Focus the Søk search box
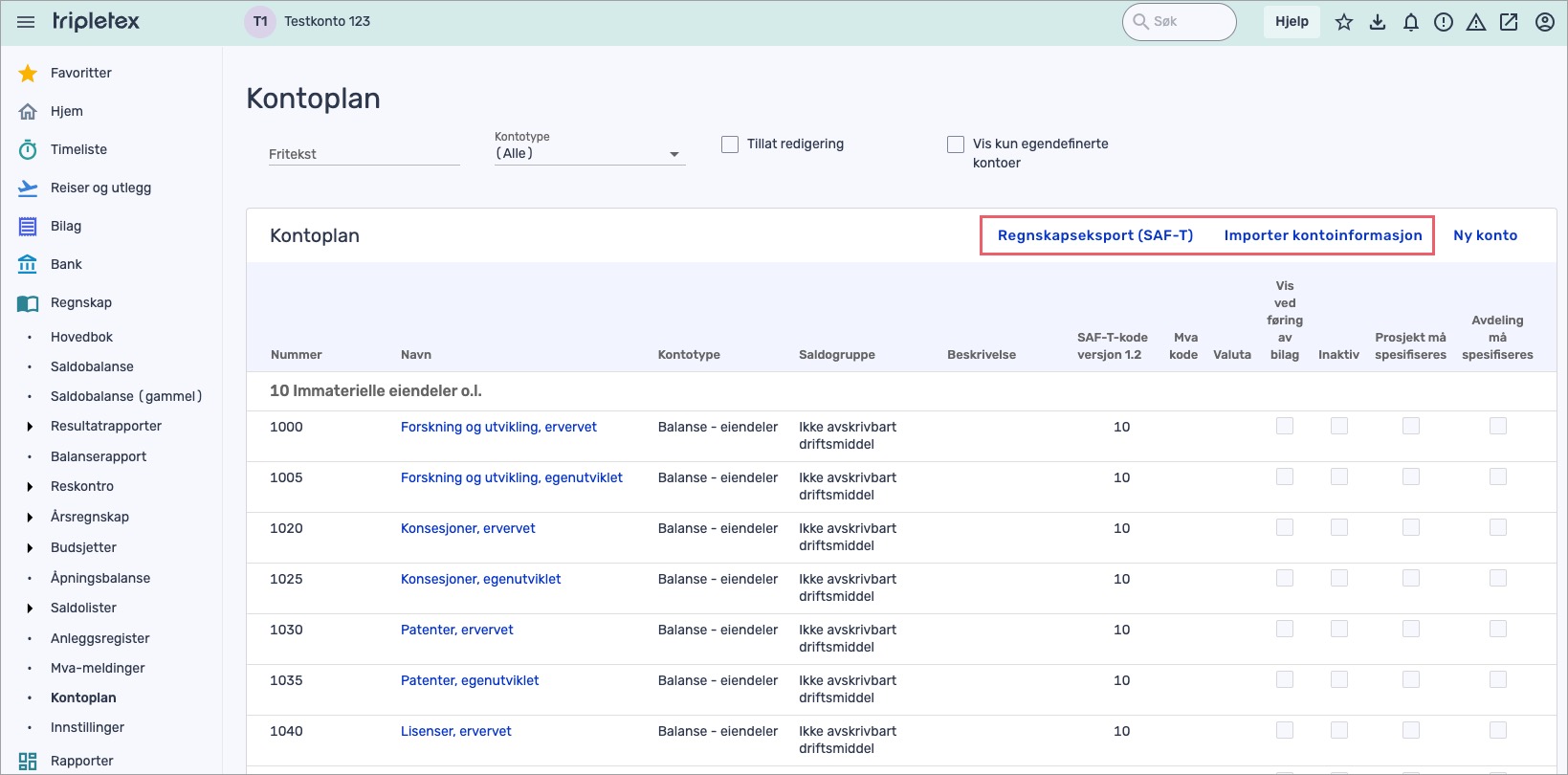The width and height of the screenshot is (1568, 775). (1179, 21)
